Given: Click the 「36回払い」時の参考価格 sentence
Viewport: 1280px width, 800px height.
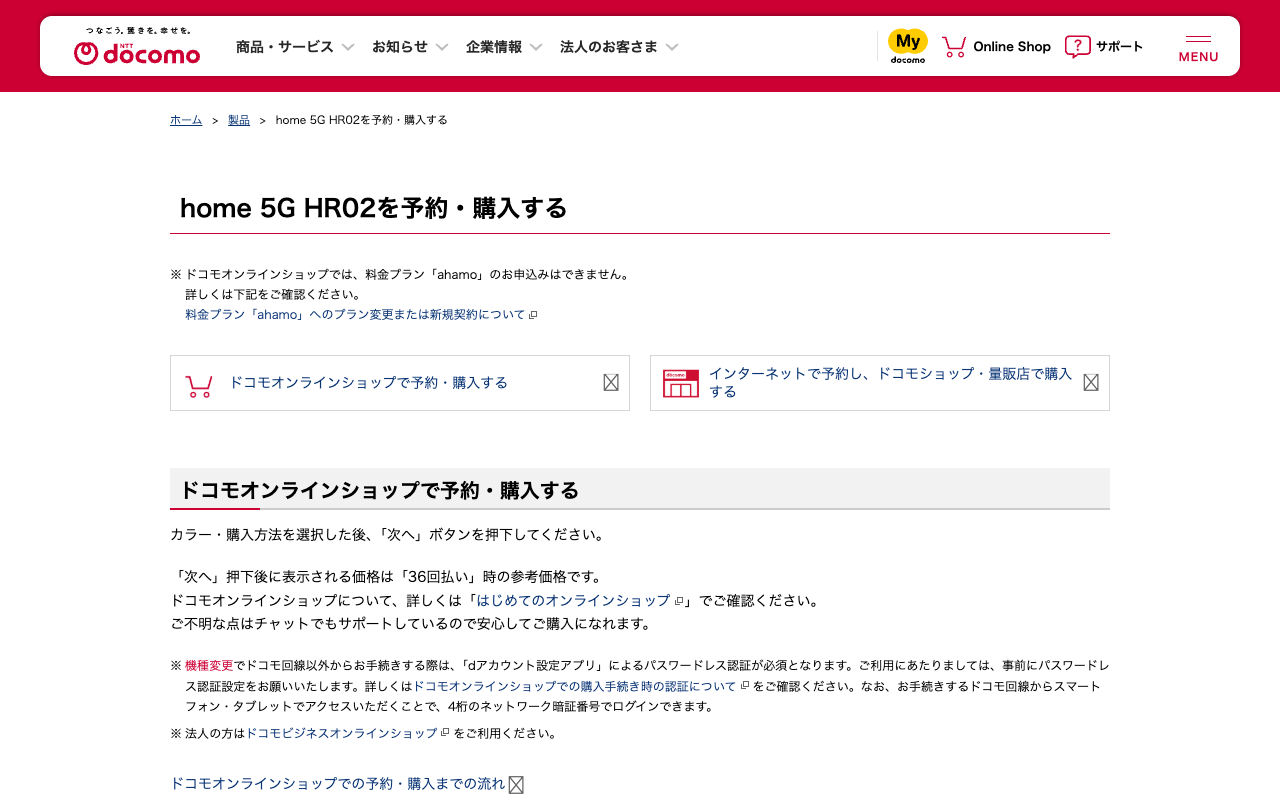Looking at the screenshot, I should pos(388,577).
